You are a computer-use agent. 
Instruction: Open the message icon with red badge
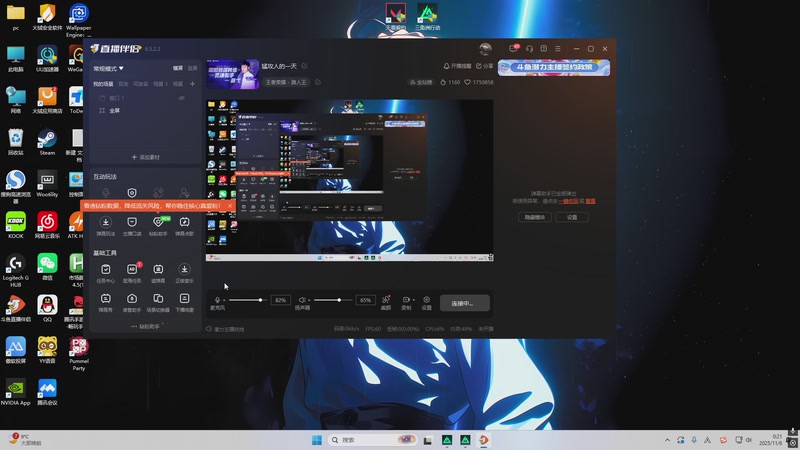pyautogui.click(x=513, y=48)
